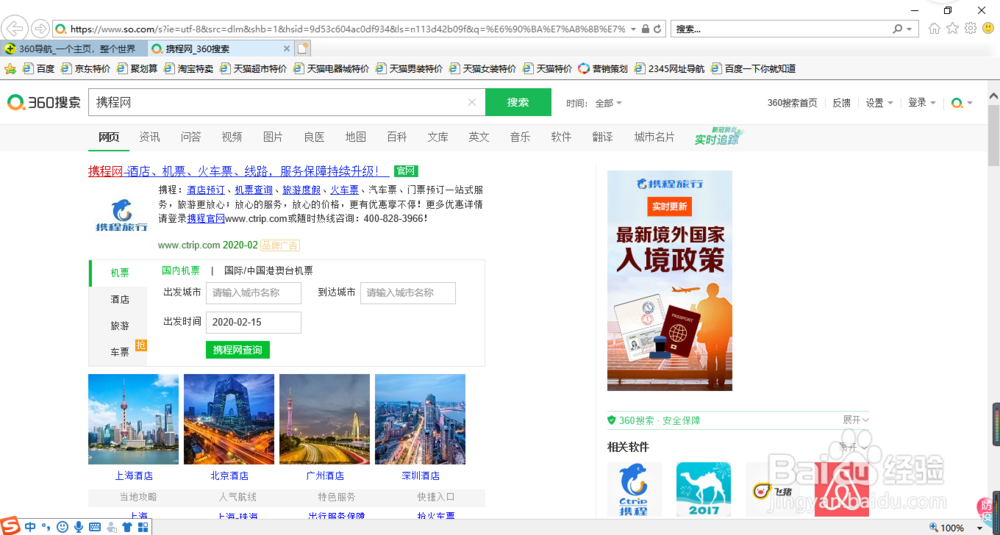Go back with browser back arrow
Image resolution: width=1000 pixels, height=535 pixels.
[x=14, y=29]
